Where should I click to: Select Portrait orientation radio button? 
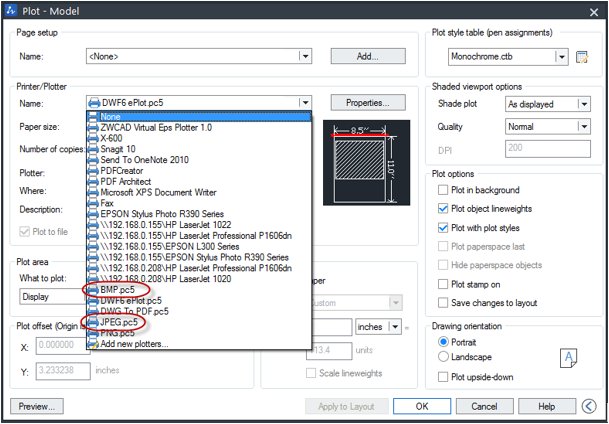[x=443, y=342]
